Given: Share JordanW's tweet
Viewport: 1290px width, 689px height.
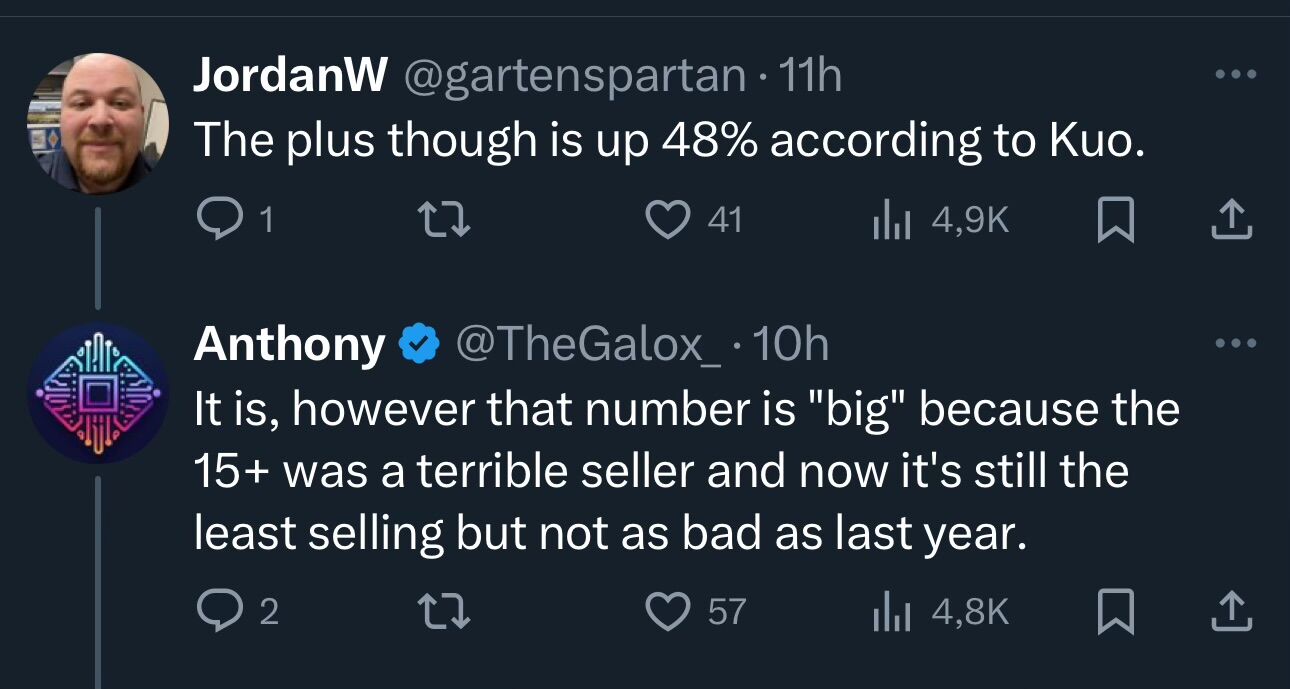Looking at the screenshot, I should [x=1231, y=219].
